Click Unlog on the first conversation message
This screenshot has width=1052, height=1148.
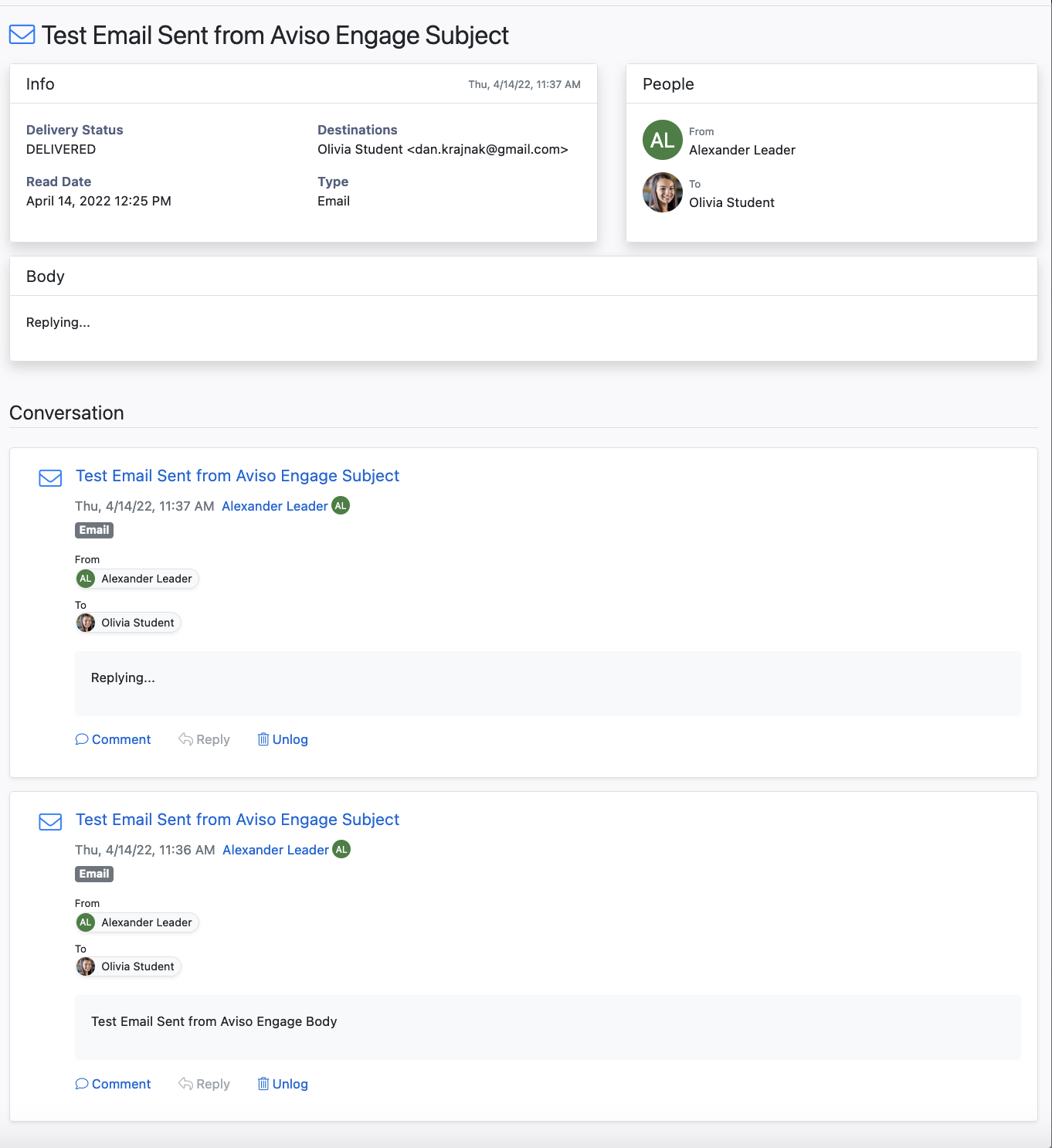pos(290,739)
